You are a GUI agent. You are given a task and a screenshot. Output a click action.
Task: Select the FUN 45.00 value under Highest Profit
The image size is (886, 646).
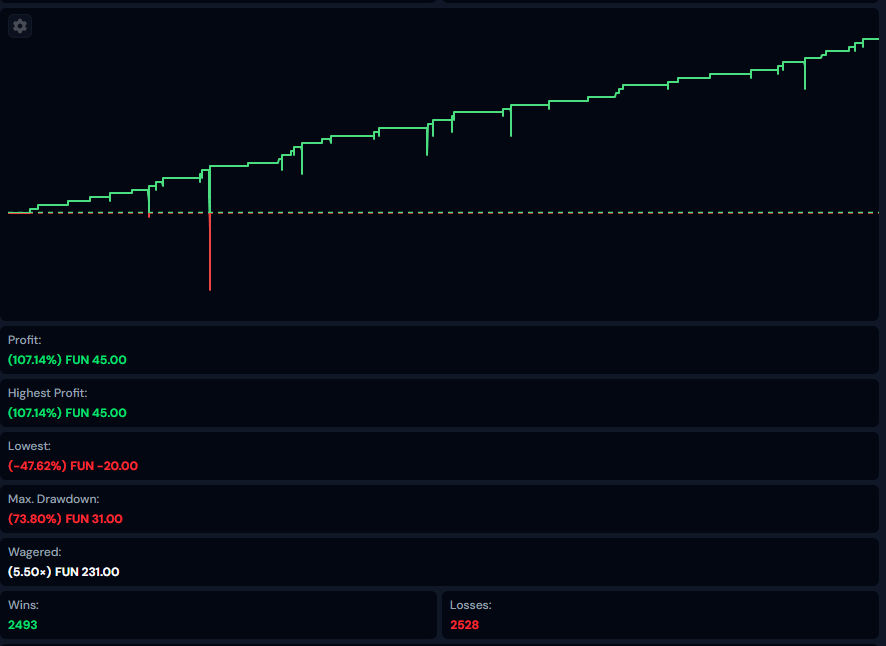96,413
